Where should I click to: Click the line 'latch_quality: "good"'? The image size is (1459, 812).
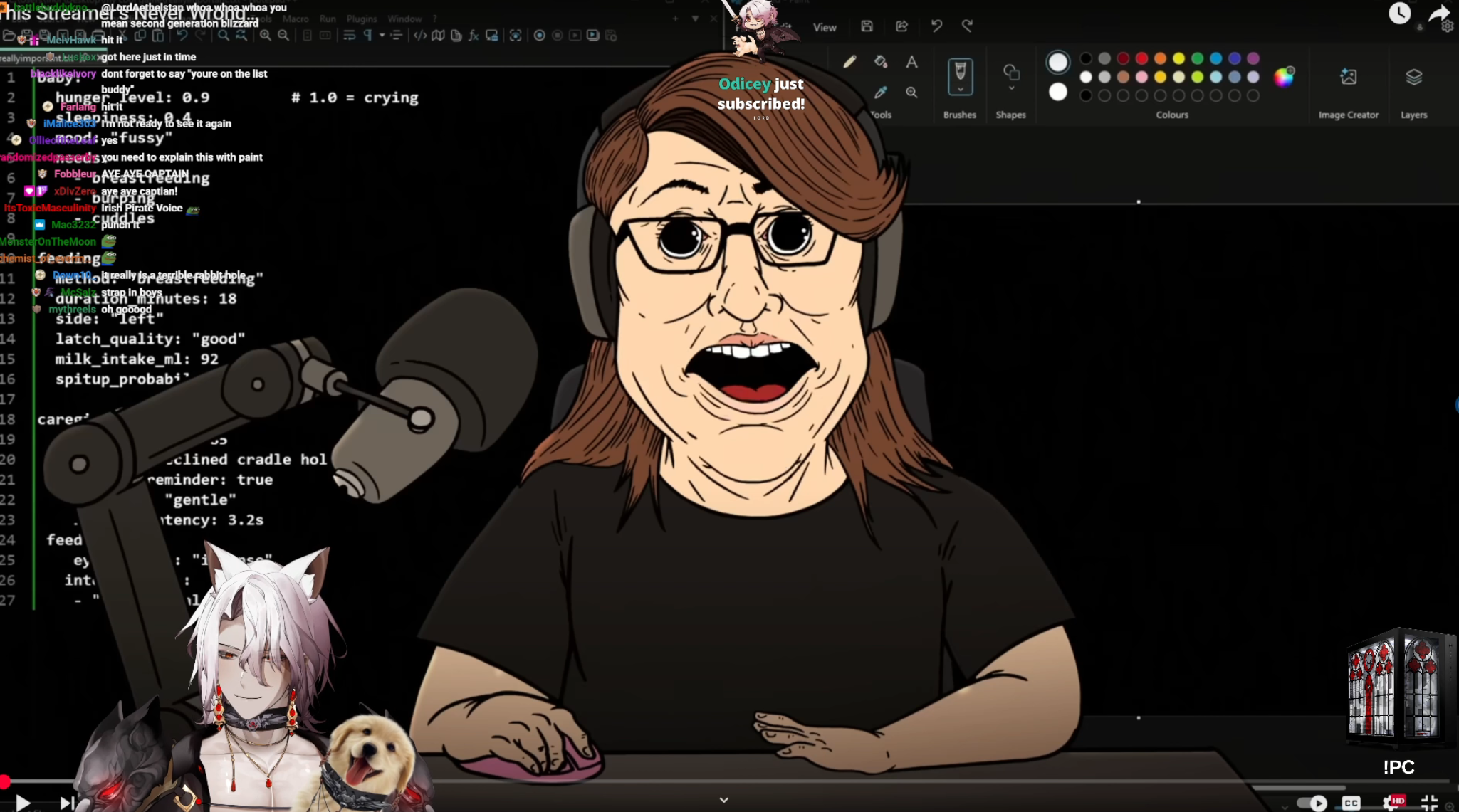click(150, 339)
